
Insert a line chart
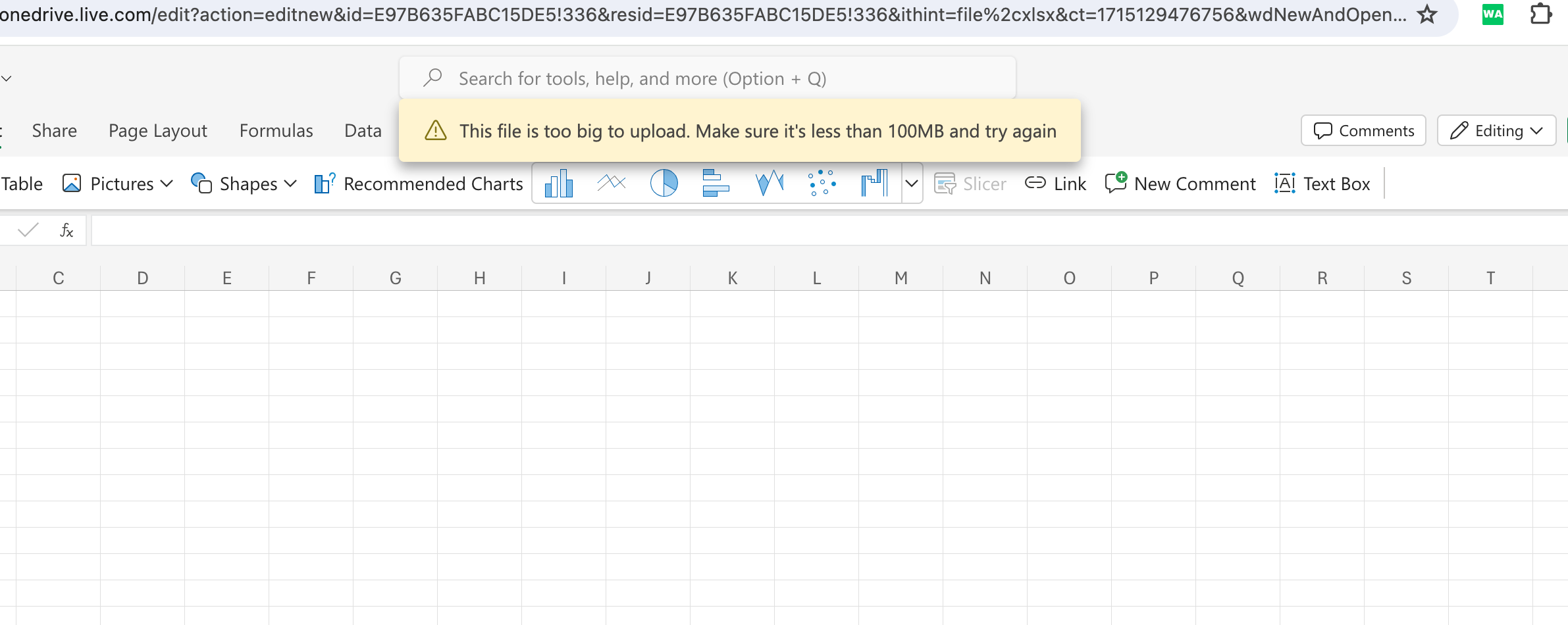tap(611, 184)
